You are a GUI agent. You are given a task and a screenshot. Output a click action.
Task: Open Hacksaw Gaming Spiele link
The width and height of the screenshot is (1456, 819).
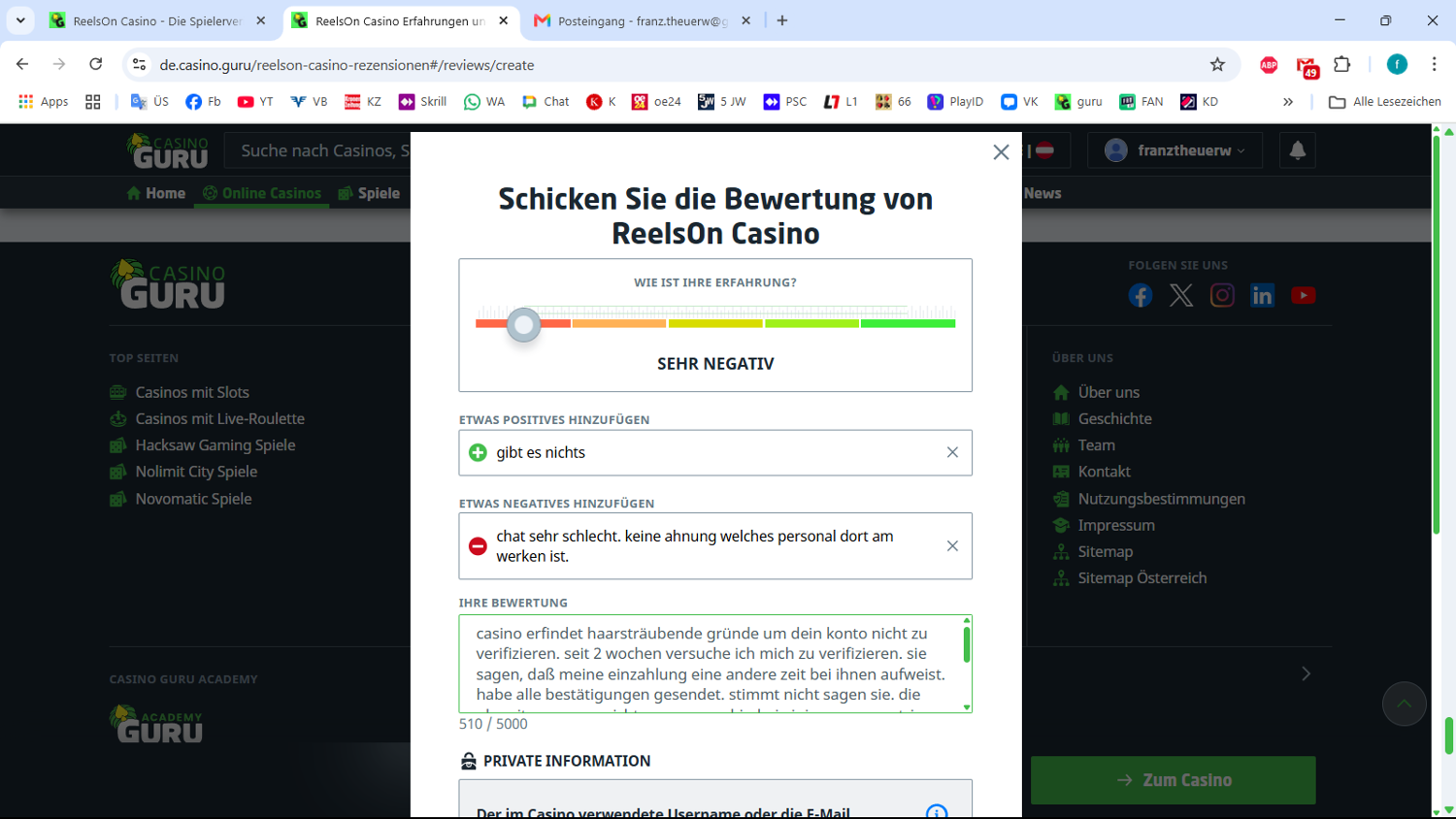click(x=215, y=444)
